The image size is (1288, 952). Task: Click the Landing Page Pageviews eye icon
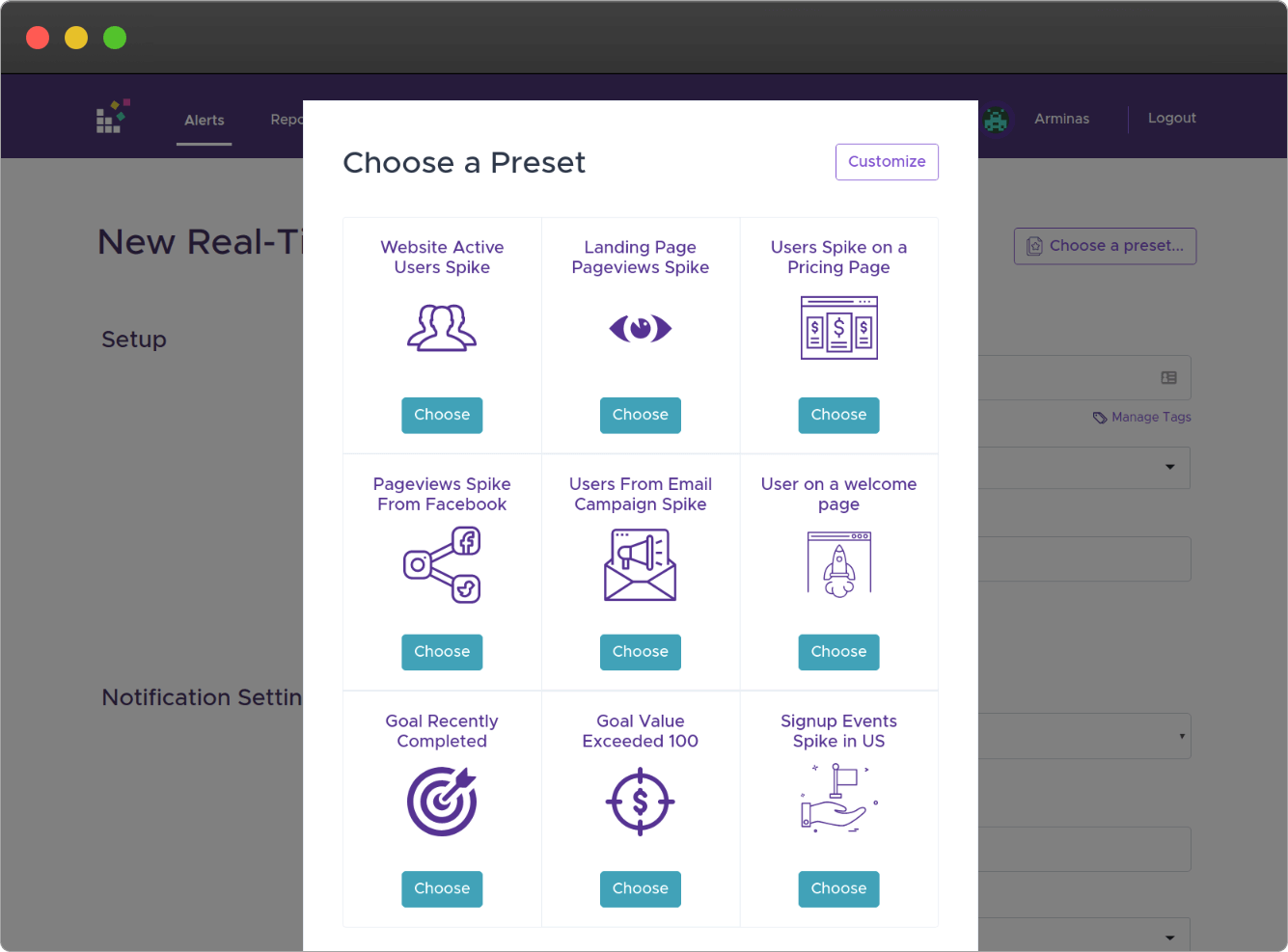click(x=641, y=328)
